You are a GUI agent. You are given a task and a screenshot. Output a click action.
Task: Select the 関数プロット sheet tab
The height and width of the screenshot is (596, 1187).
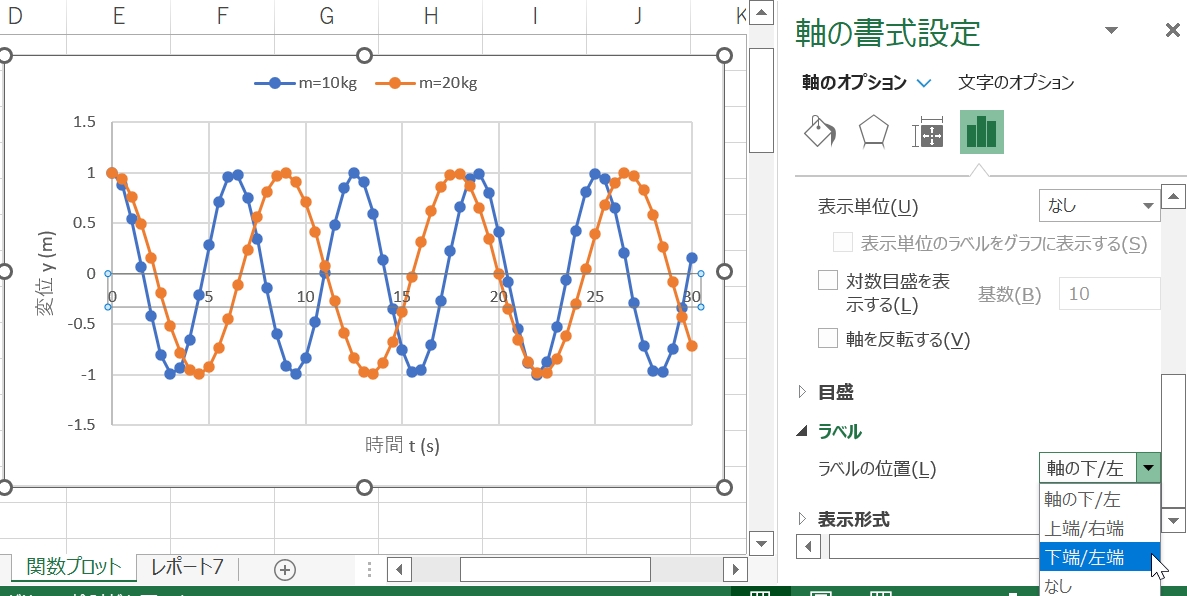click(70, 565)
